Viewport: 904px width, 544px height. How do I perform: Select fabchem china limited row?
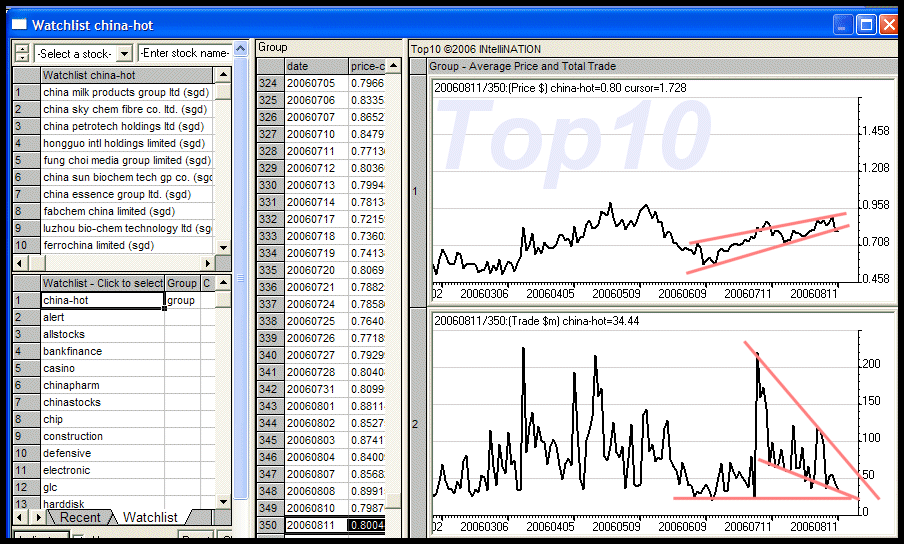click(x=126, y=211)
